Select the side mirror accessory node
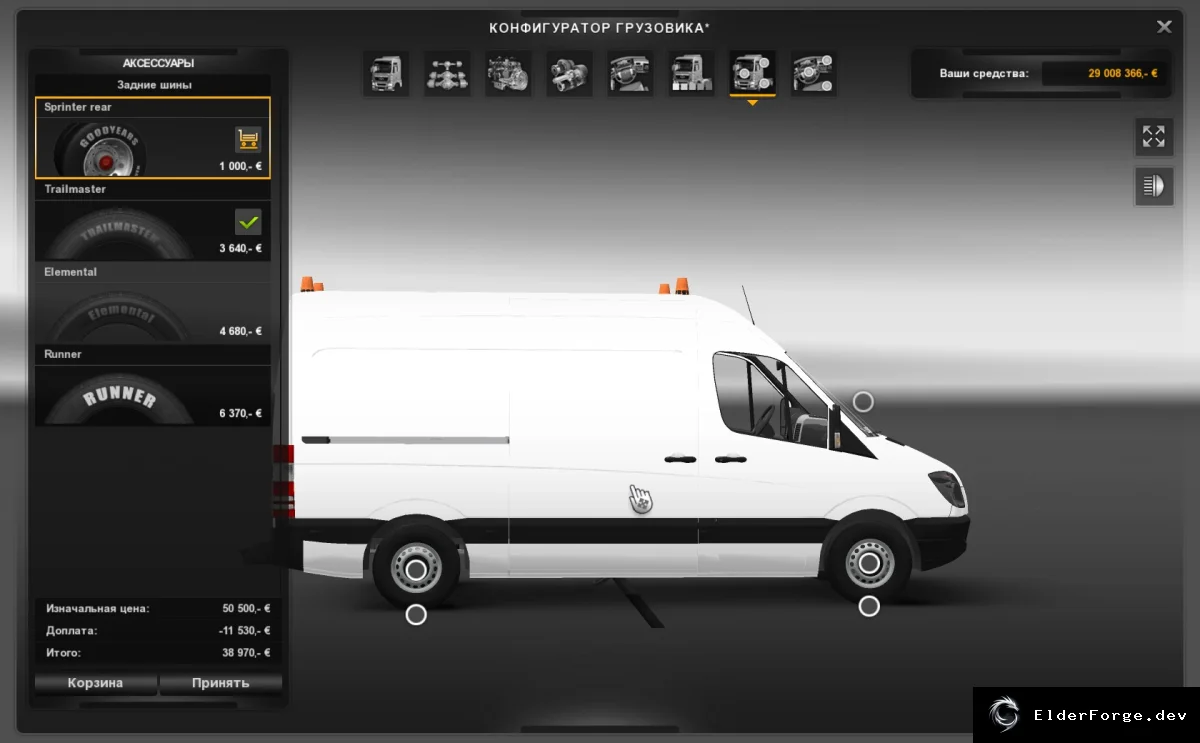The image size is (1200, 743). pyautogui.click(x=863, y=402)
